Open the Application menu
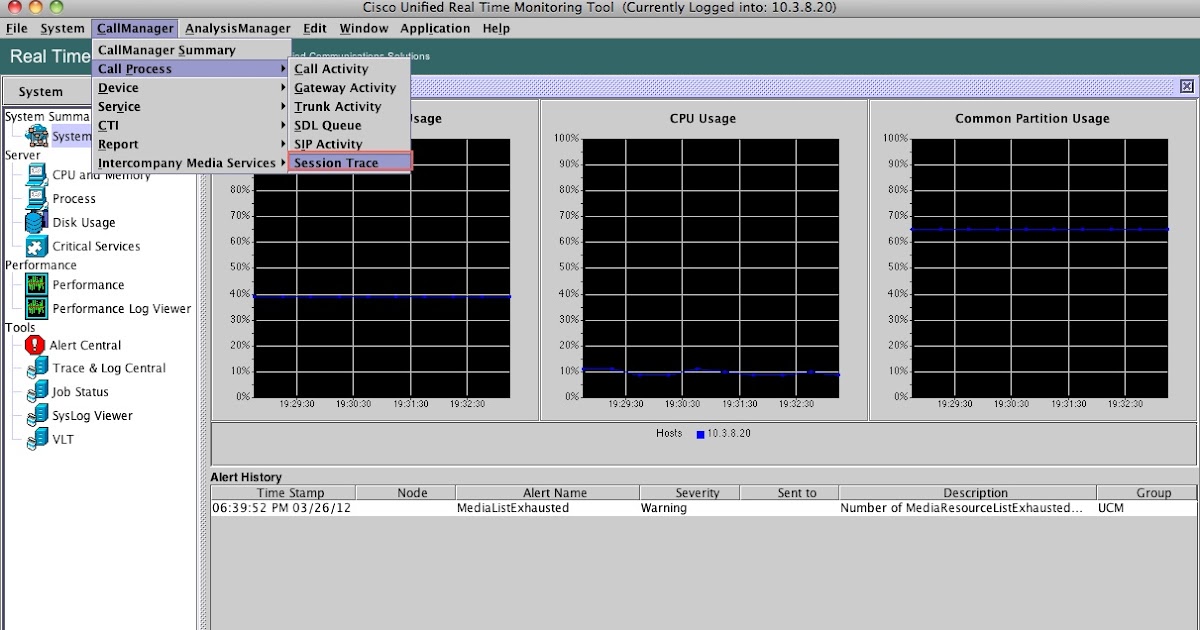Image resolution: width=1200 pixels, height=630 pixels. coord(435,29)
